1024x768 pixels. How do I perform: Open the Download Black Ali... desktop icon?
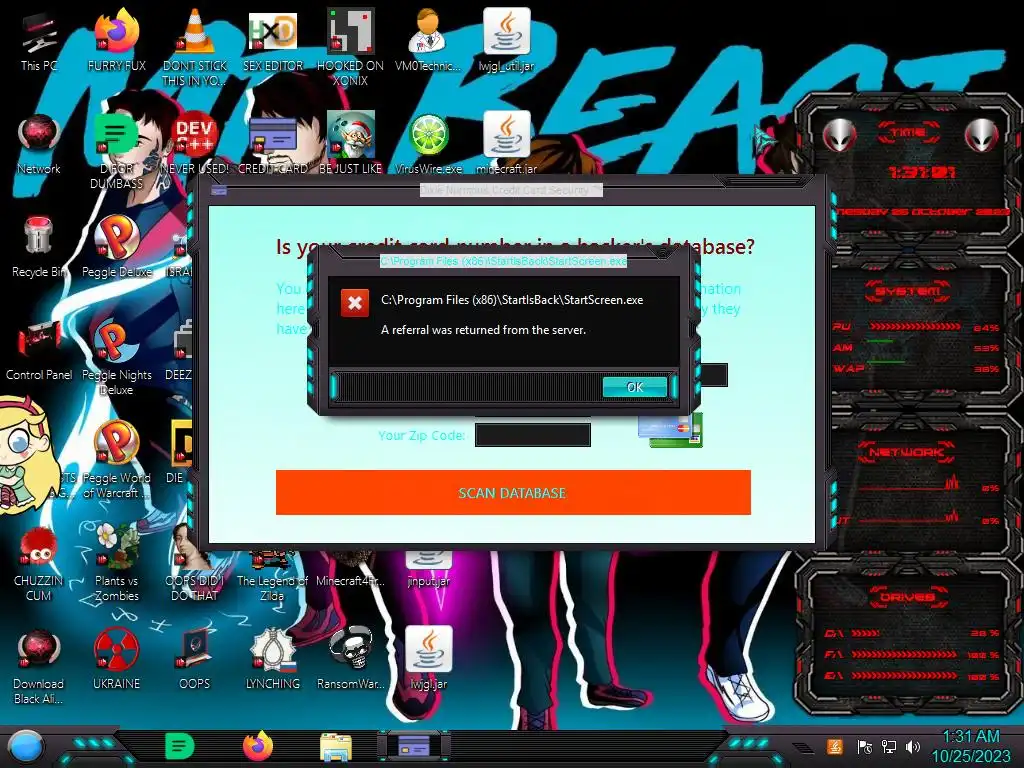tap(39, 667)
